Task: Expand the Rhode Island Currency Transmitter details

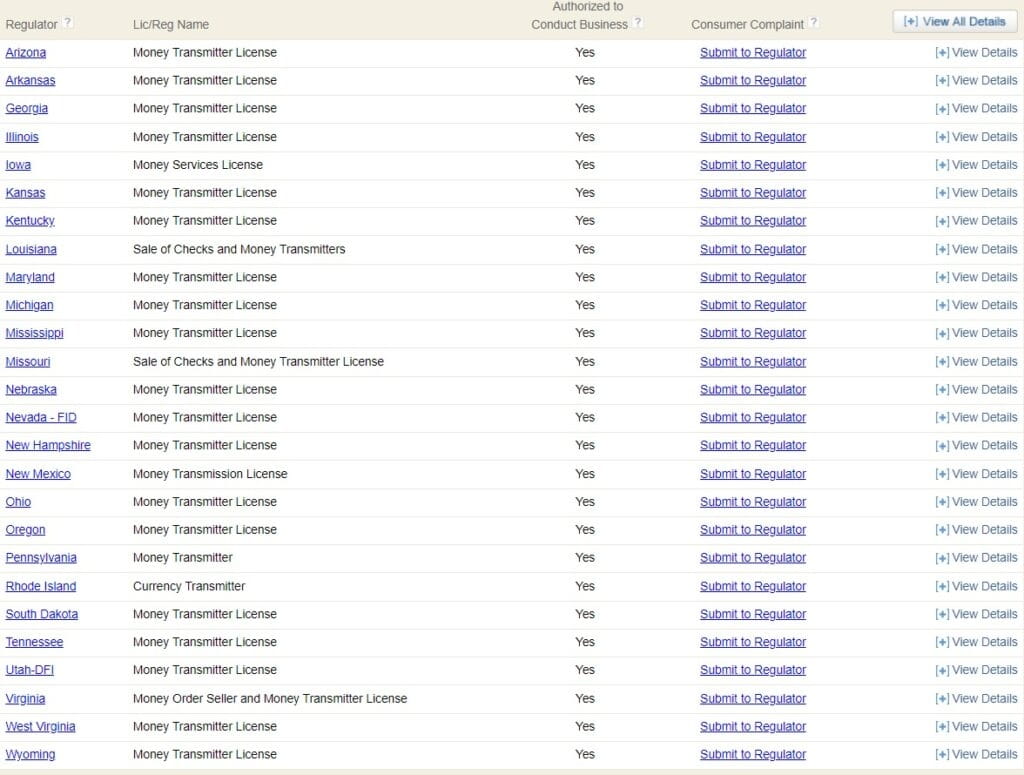Action: click(975, 585)
